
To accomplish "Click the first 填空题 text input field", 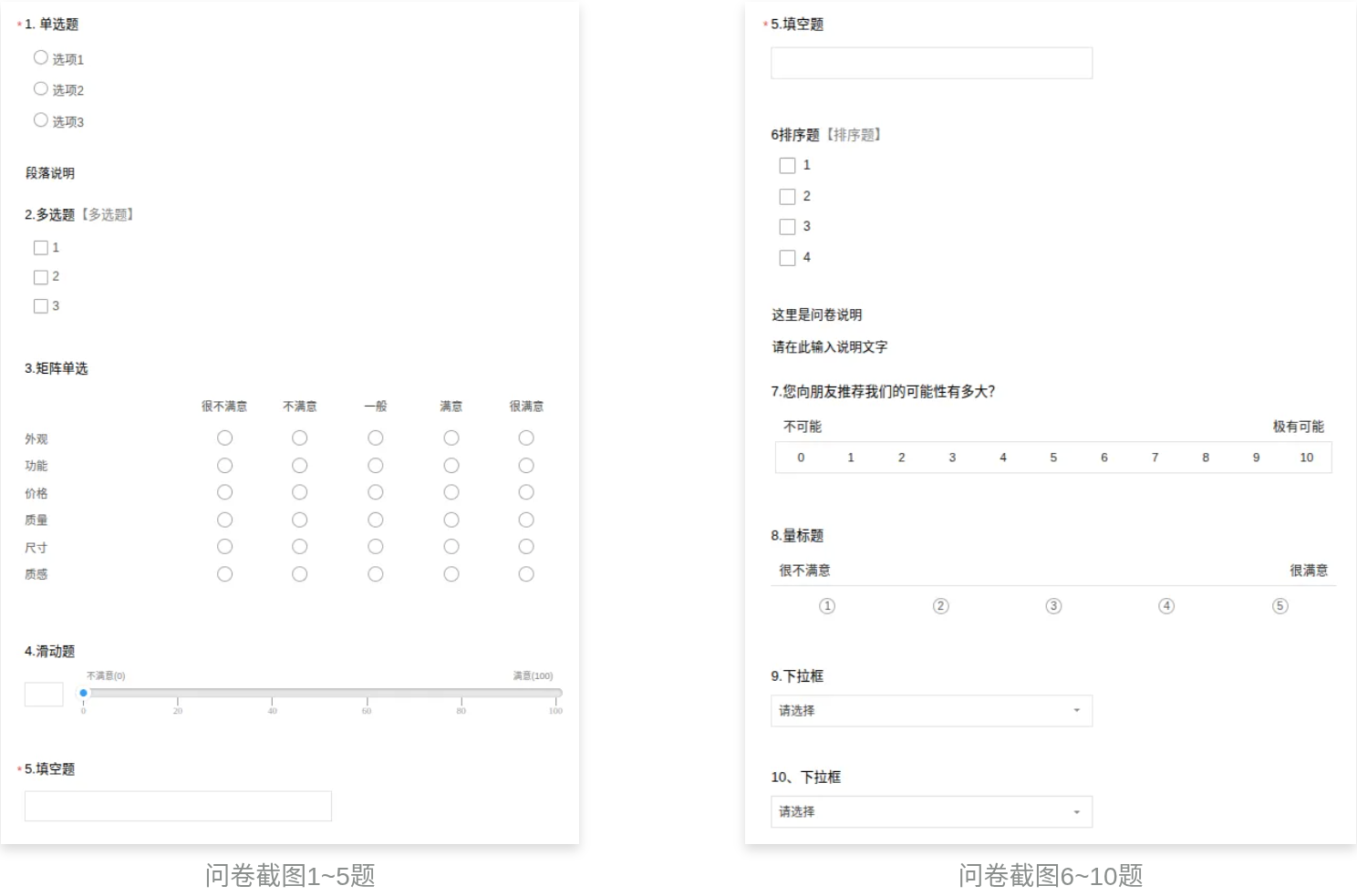I will [178, 806].
